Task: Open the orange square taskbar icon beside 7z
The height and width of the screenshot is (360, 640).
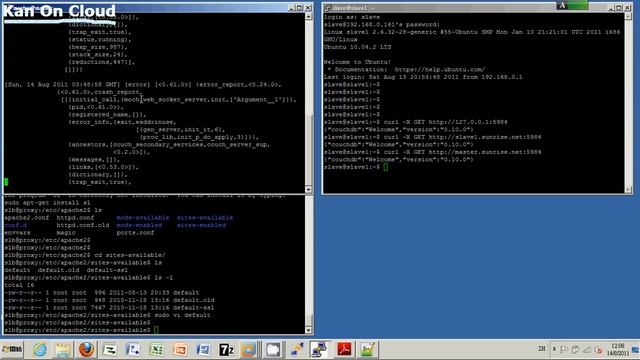Action: tap(248, 349)
